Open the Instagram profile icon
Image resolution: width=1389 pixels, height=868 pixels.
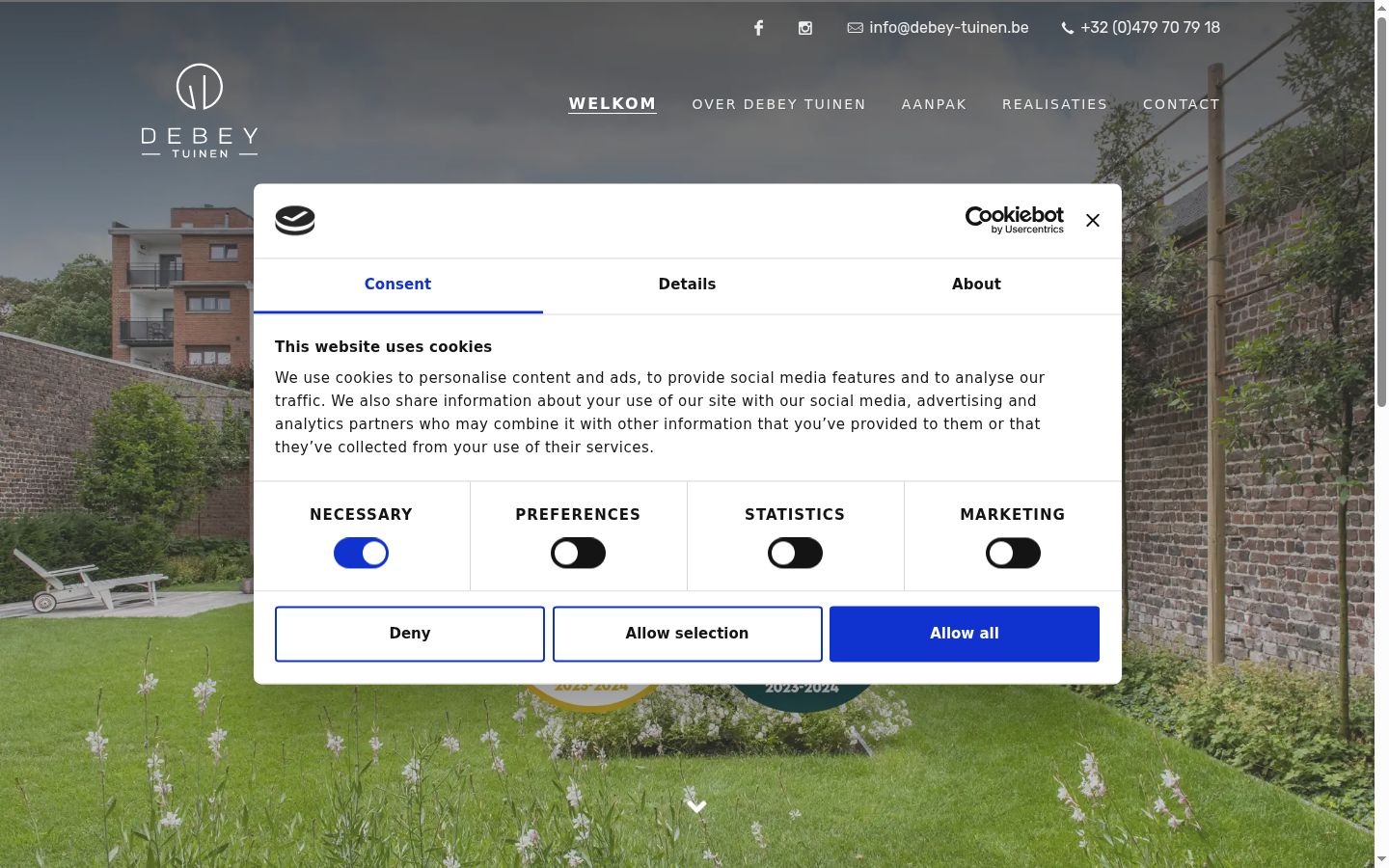805,28
